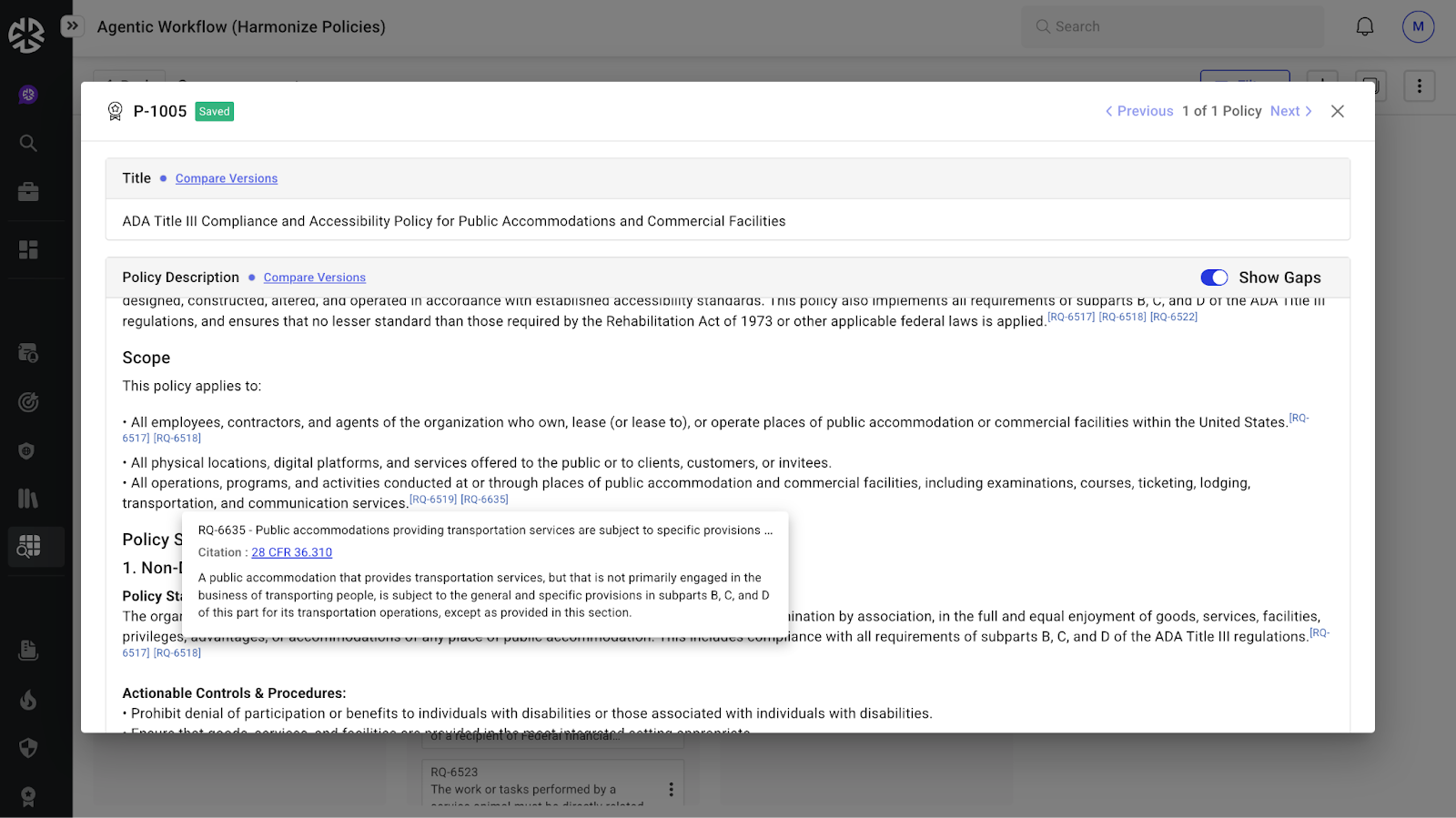Open the user profile avatar M
The width and height of the screenshot is (1456, 818).
pos(1418,27)
